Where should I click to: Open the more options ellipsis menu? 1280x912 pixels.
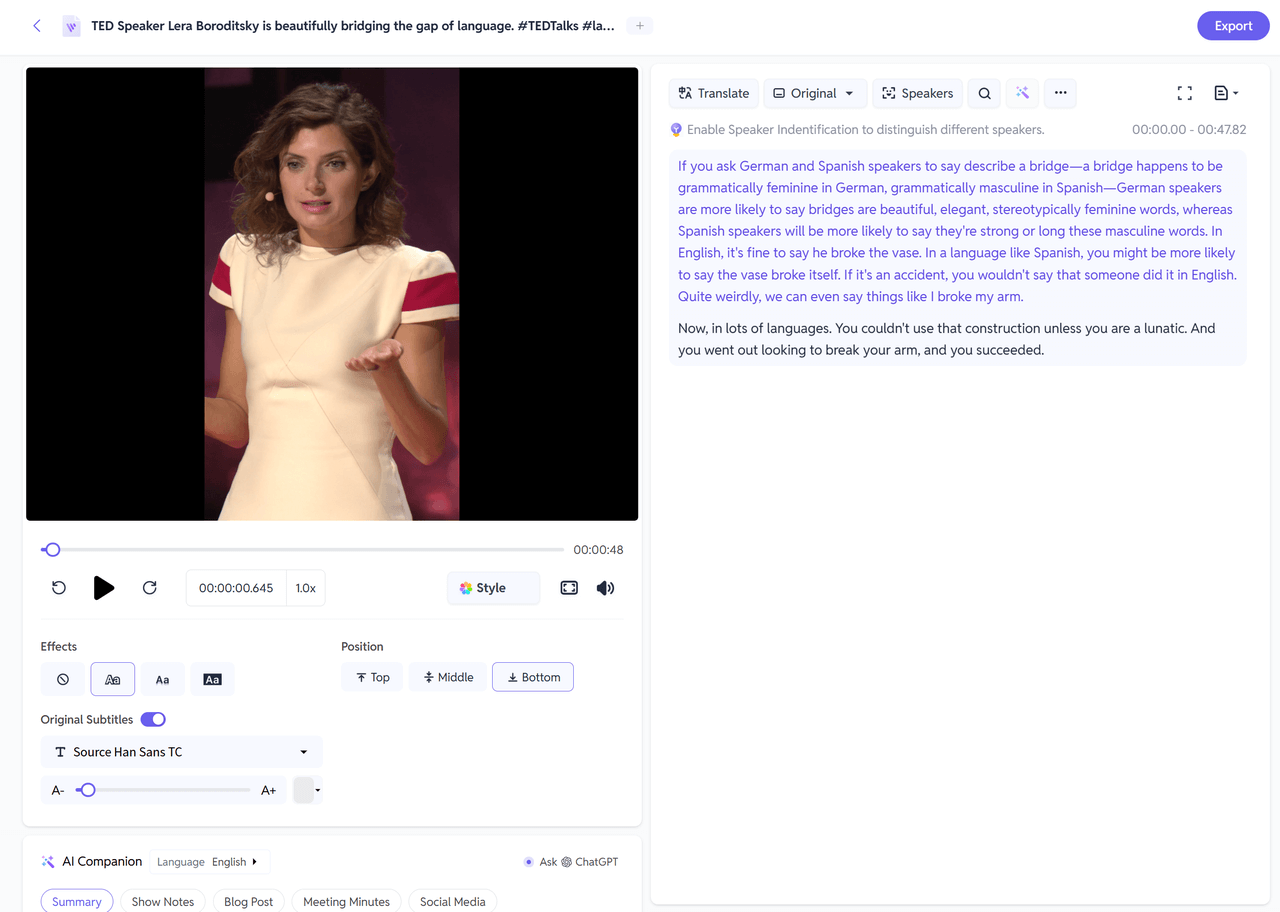1060,93
